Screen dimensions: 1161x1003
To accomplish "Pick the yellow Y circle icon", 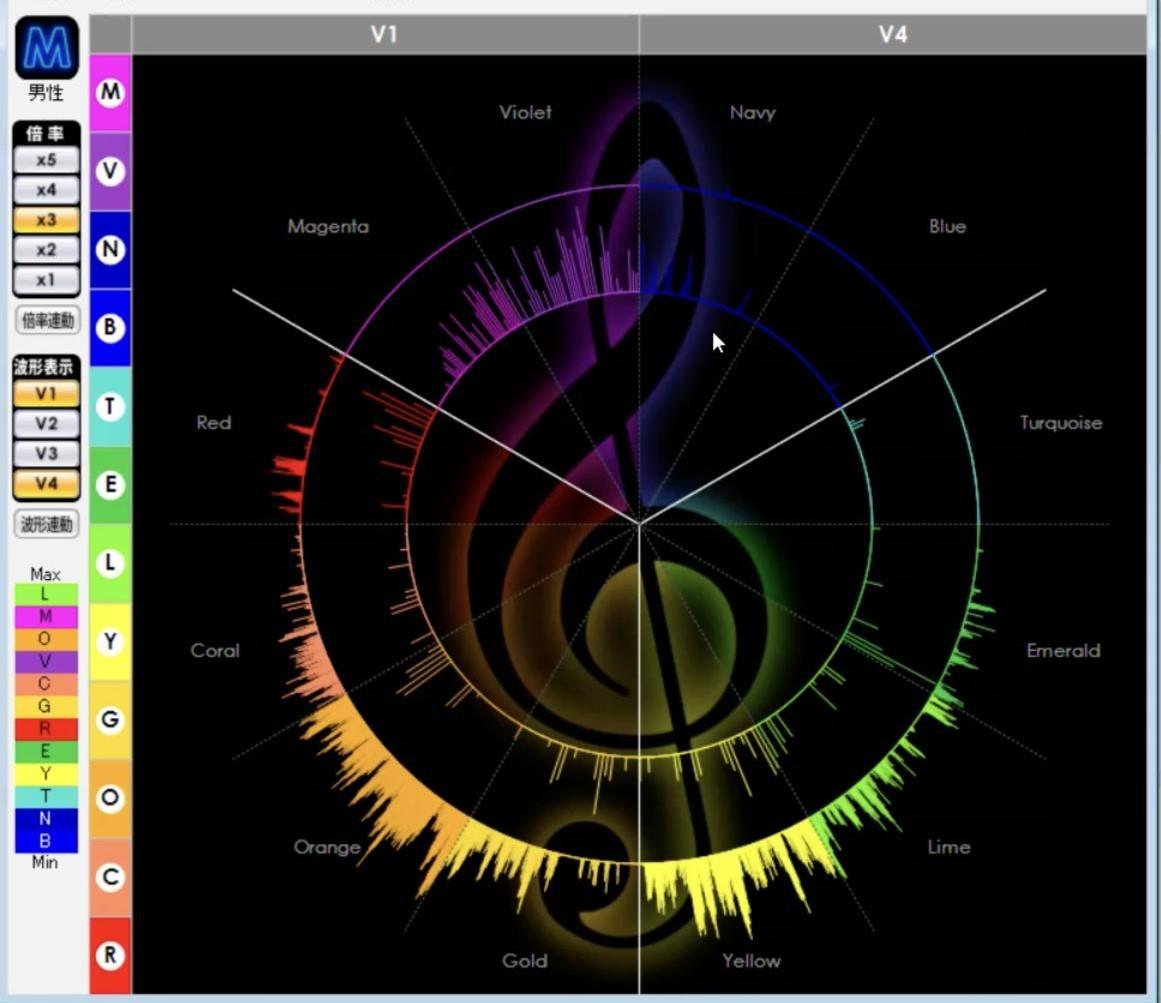I will pyautogui.click(x=110, y=642).
